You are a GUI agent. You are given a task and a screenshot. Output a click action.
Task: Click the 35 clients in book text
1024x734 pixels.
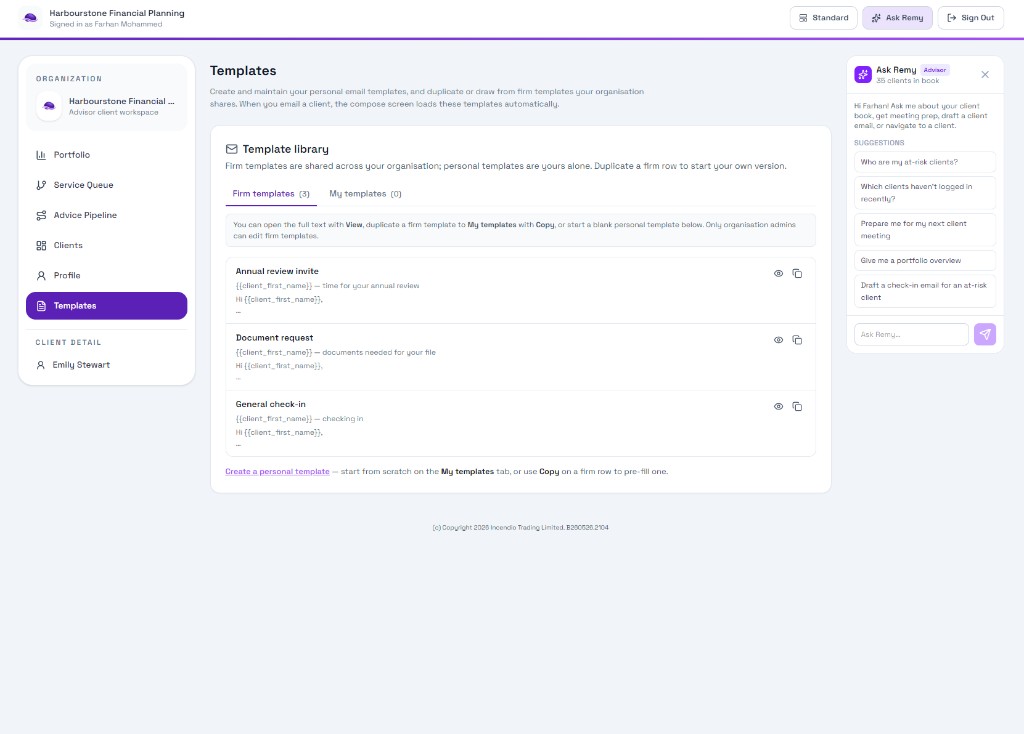coord(908,81)
